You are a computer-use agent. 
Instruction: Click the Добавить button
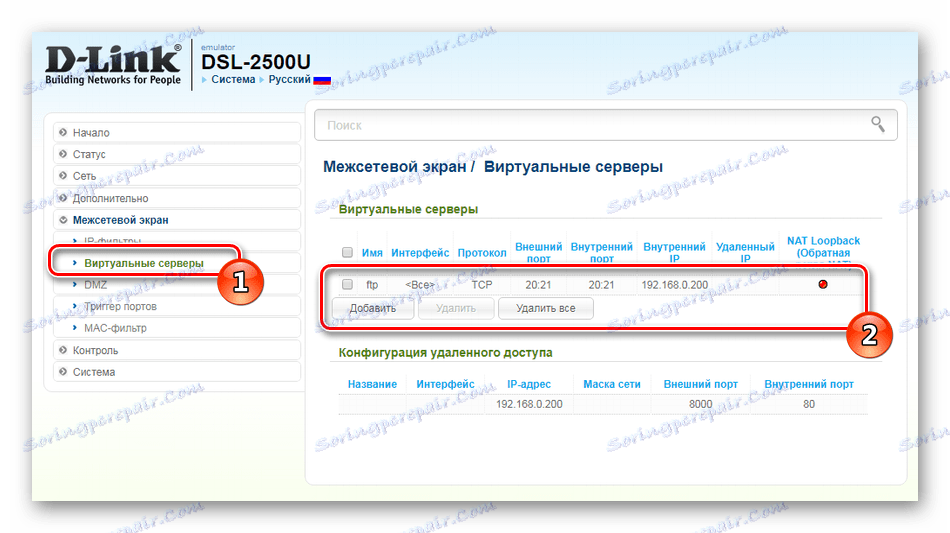click(373, 308)
